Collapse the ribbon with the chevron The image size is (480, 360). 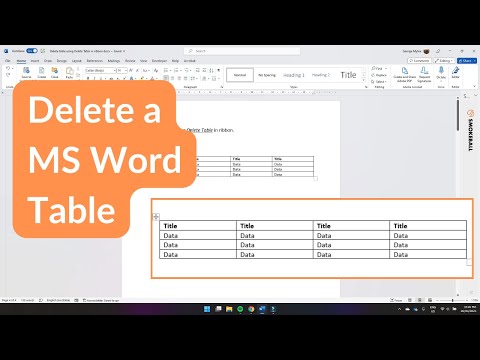click(x=475, y=86)
